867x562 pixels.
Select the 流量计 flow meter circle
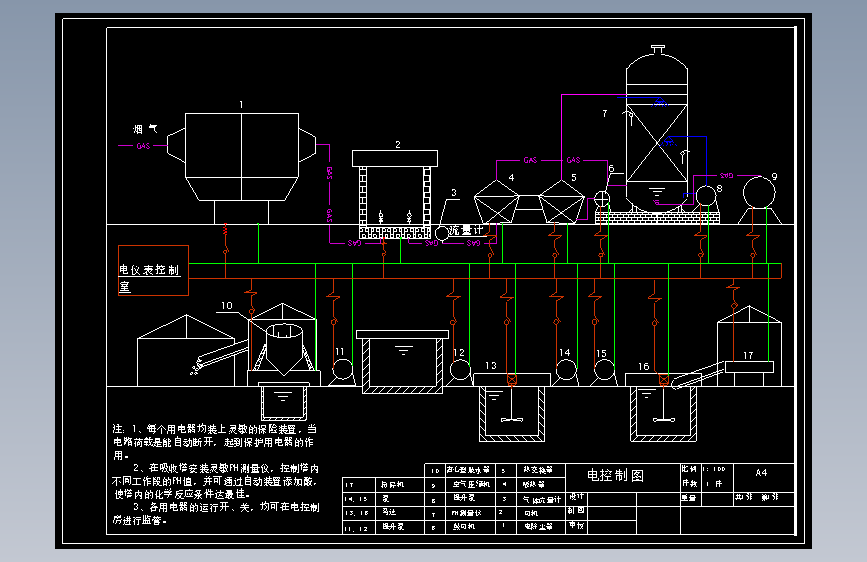click(x=442, y=233)
